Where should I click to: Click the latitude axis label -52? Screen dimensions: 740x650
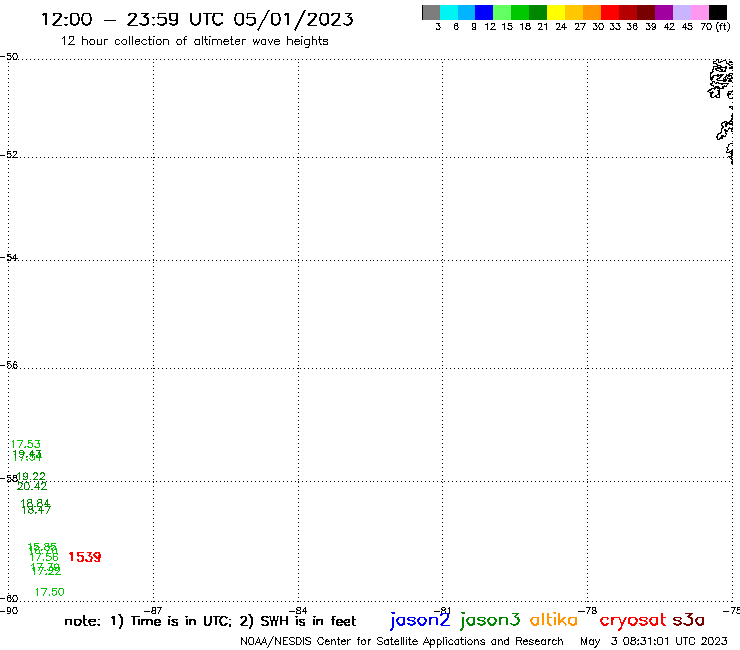point(9,154)
